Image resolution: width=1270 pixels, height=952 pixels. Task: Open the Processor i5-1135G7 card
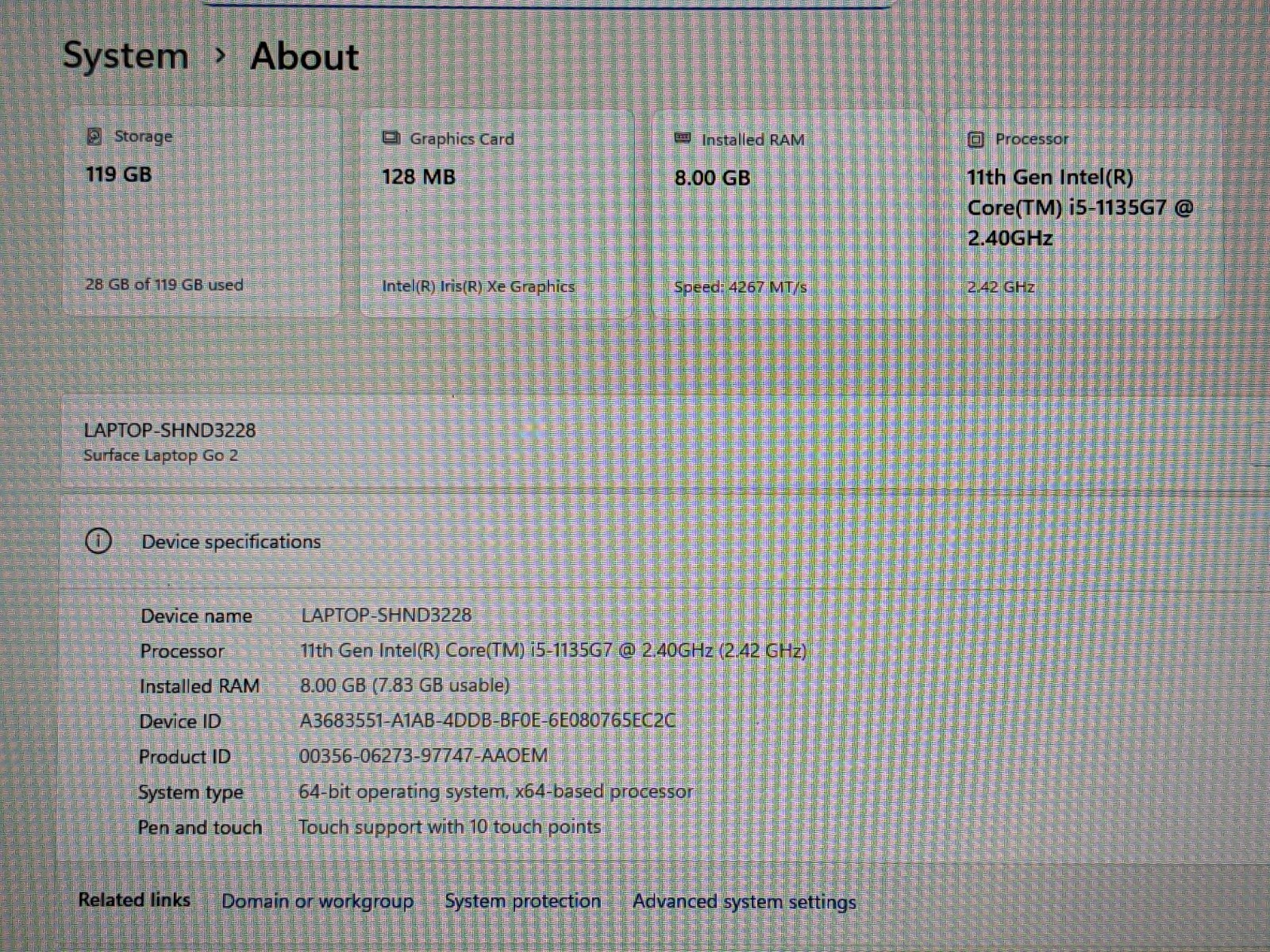click(x=1083, y=215)
